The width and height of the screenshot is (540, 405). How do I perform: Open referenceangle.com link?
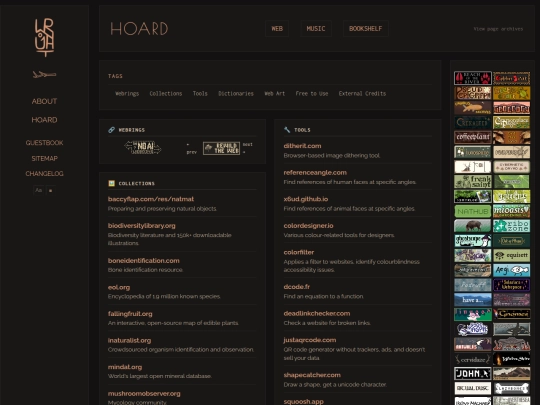315,173
